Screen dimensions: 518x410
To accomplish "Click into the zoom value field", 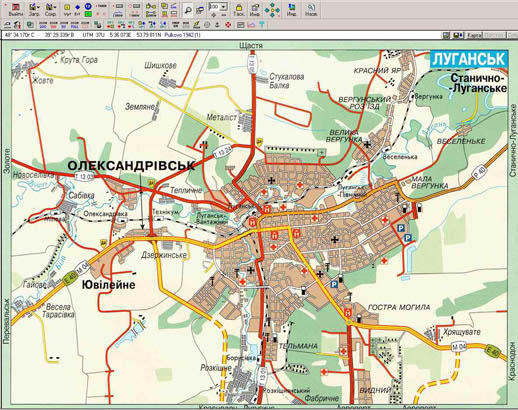I will (214, 7).
